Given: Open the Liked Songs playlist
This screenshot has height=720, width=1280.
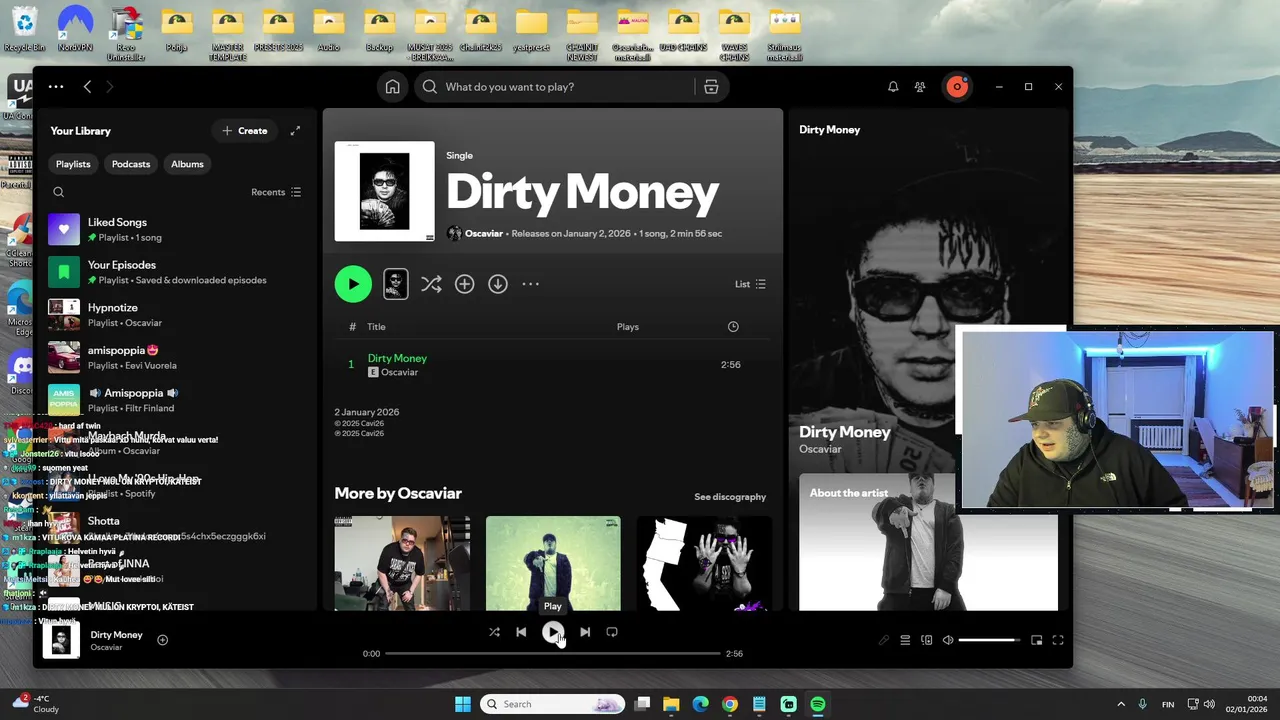Looking at the screenshot, I should pyautogui.click(x=177, y=229).
